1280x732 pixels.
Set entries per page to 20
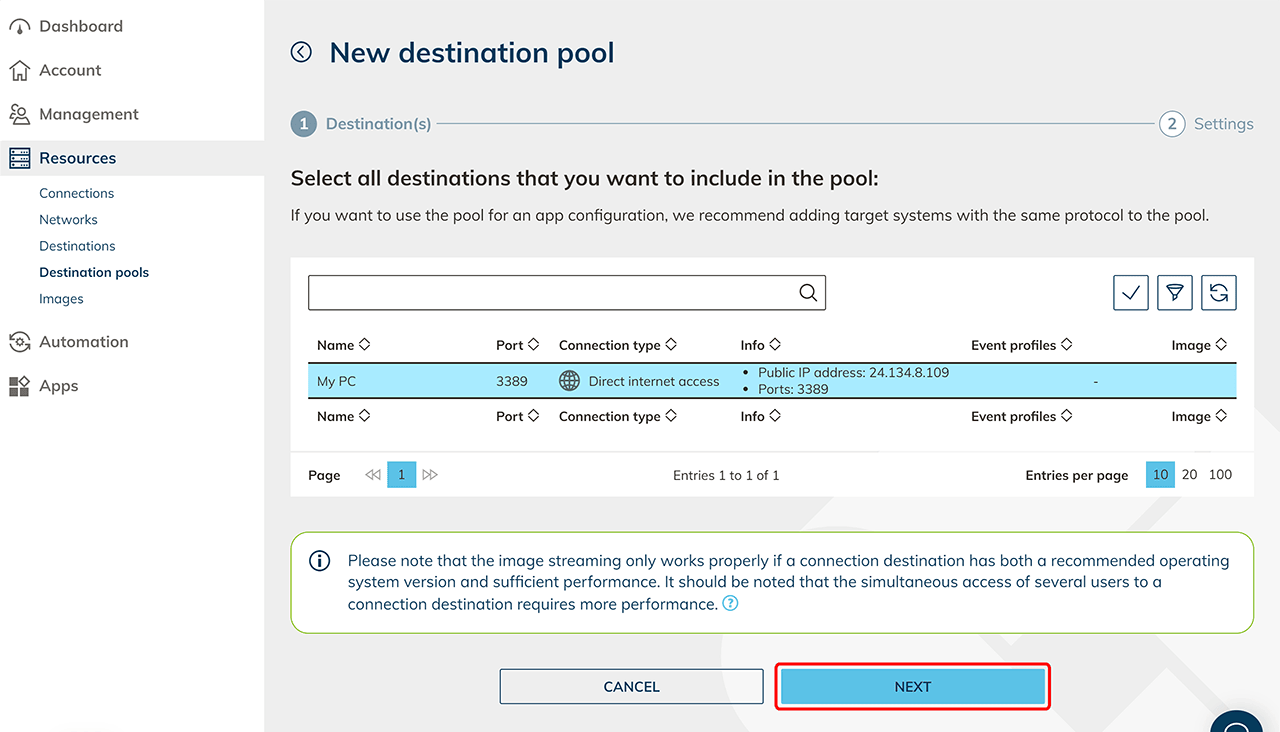[1189, 475]
